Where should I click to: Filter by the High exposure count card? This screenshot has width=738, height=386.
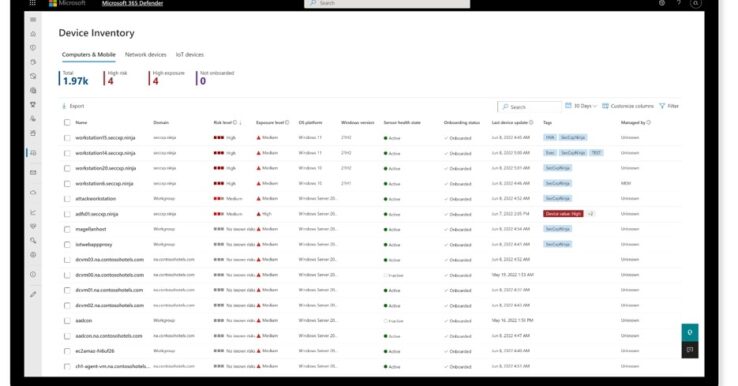pos(167,78)
